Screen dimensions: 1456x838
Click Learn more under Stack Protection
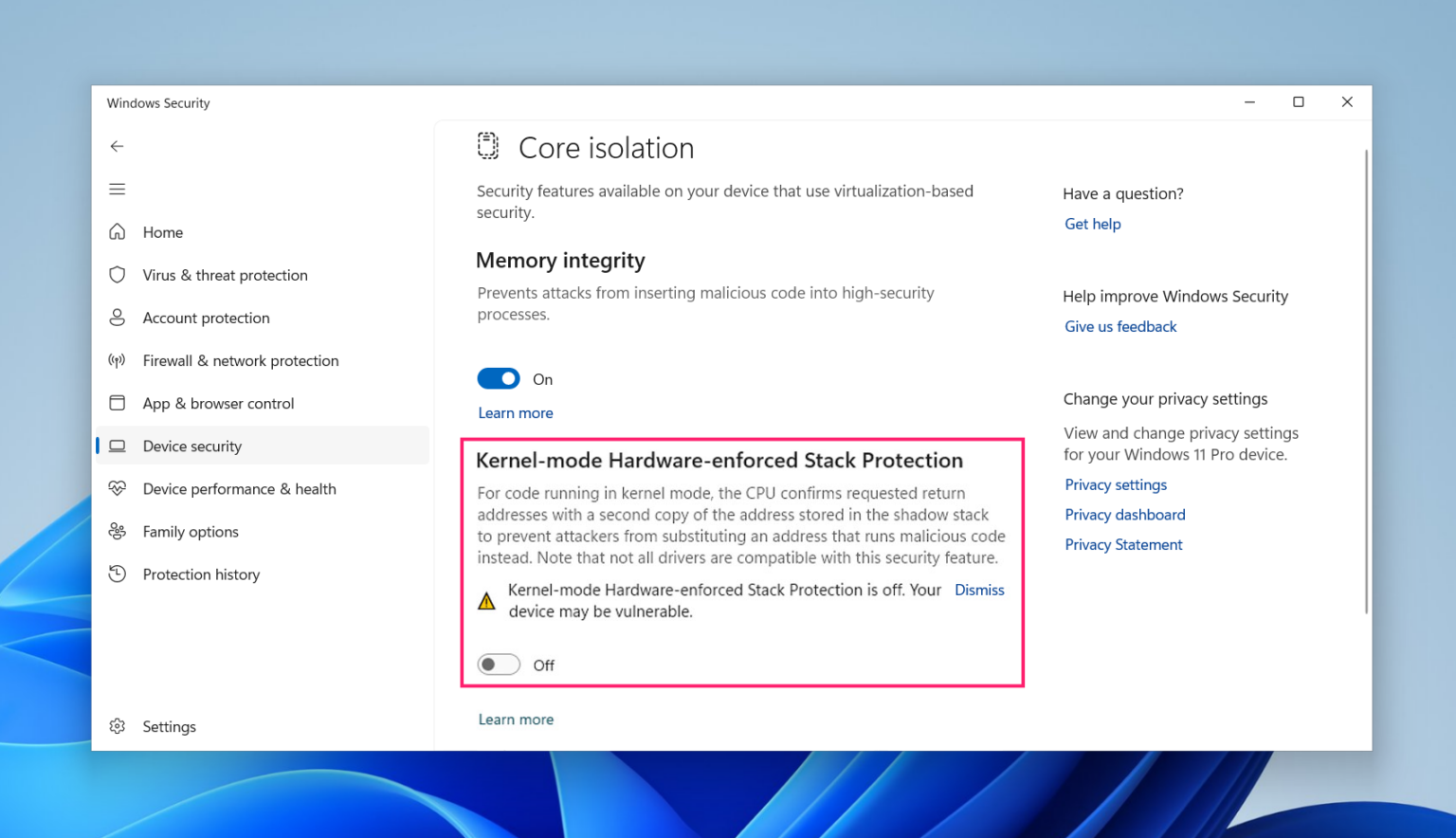516,720
